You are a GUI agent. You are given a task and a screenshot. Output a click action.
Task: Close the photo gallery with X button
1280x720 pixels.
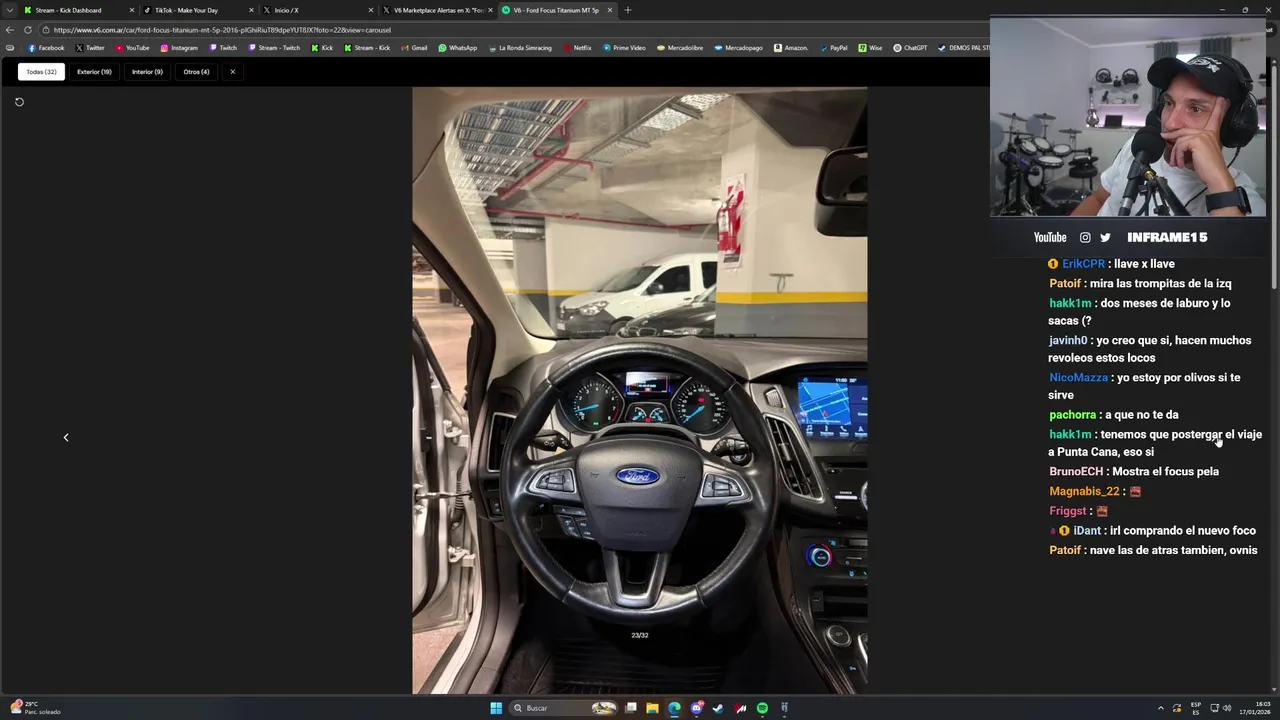(x=233, y=72)
